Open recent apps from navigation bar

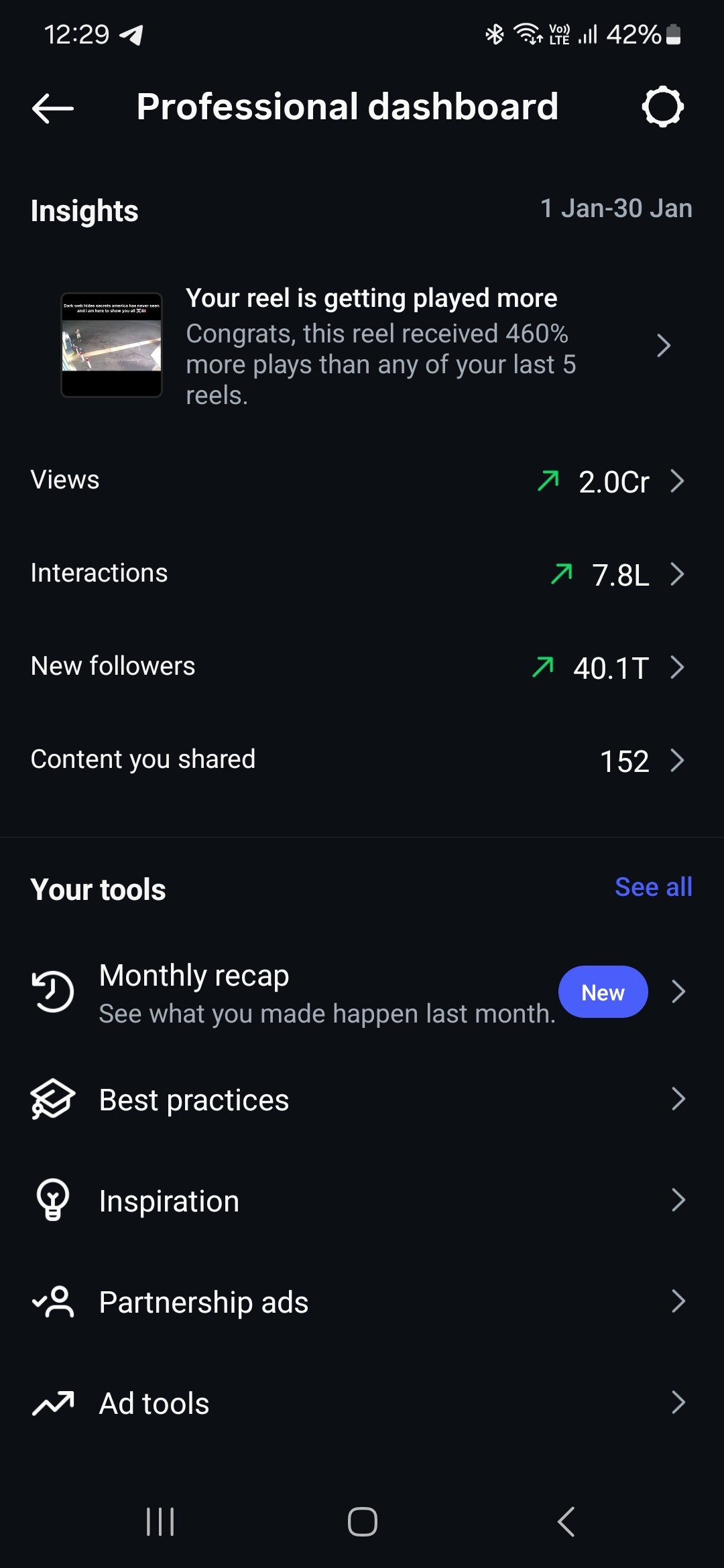[x=160, y=1521]
